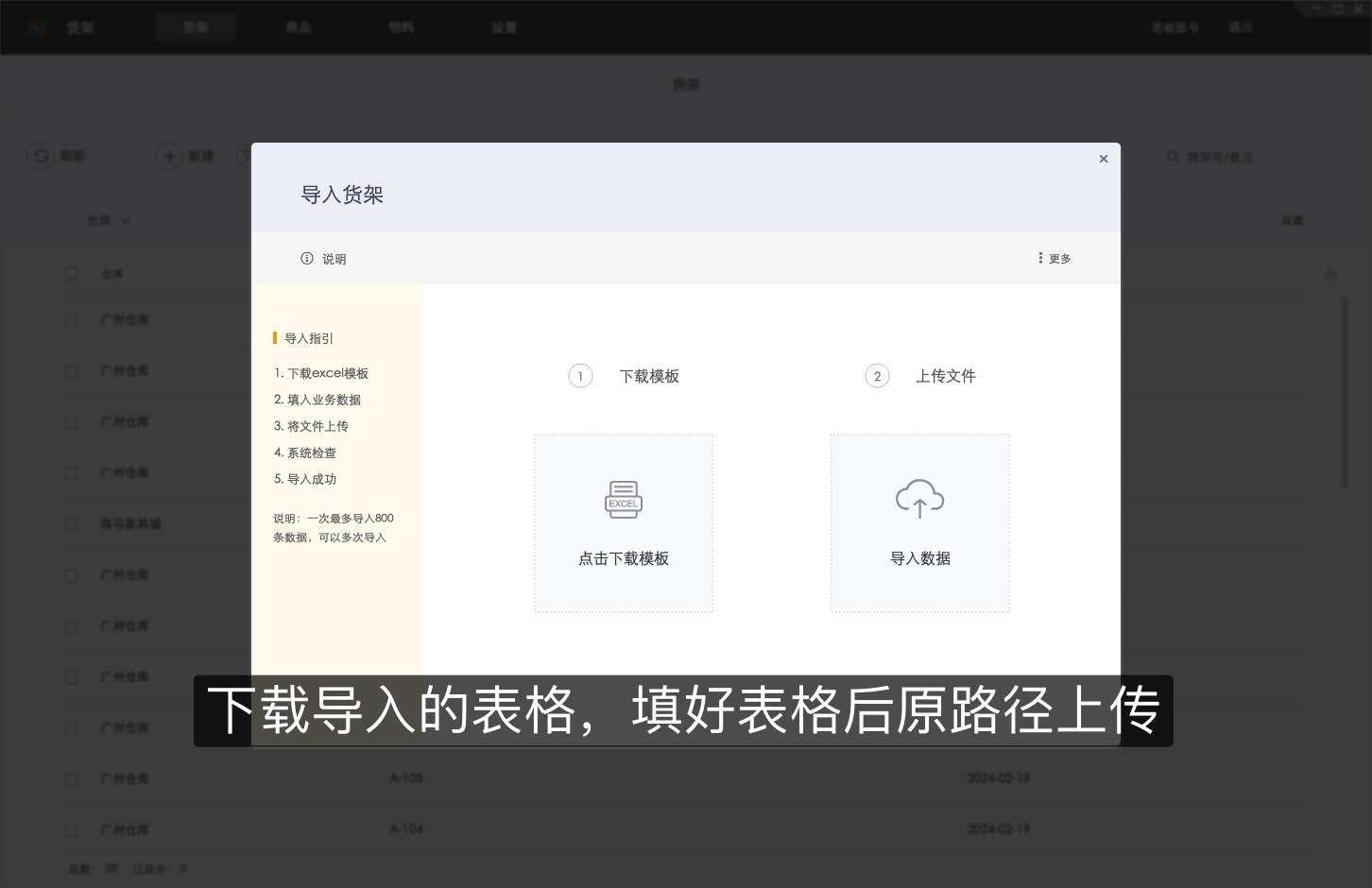1372x888 pixels.
Task: Click the vertical scrollbar of shelf list
Action: (1346, 393)
